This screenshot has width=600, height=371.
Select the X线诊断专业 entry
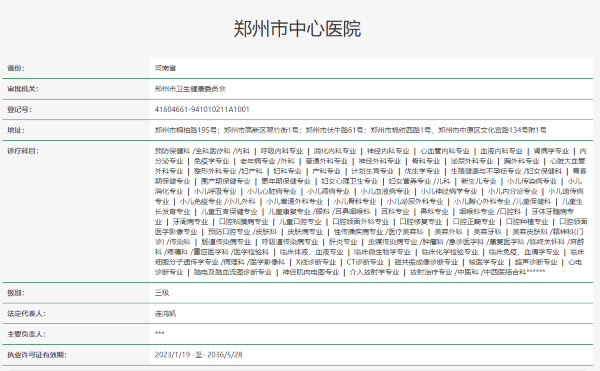316,262
